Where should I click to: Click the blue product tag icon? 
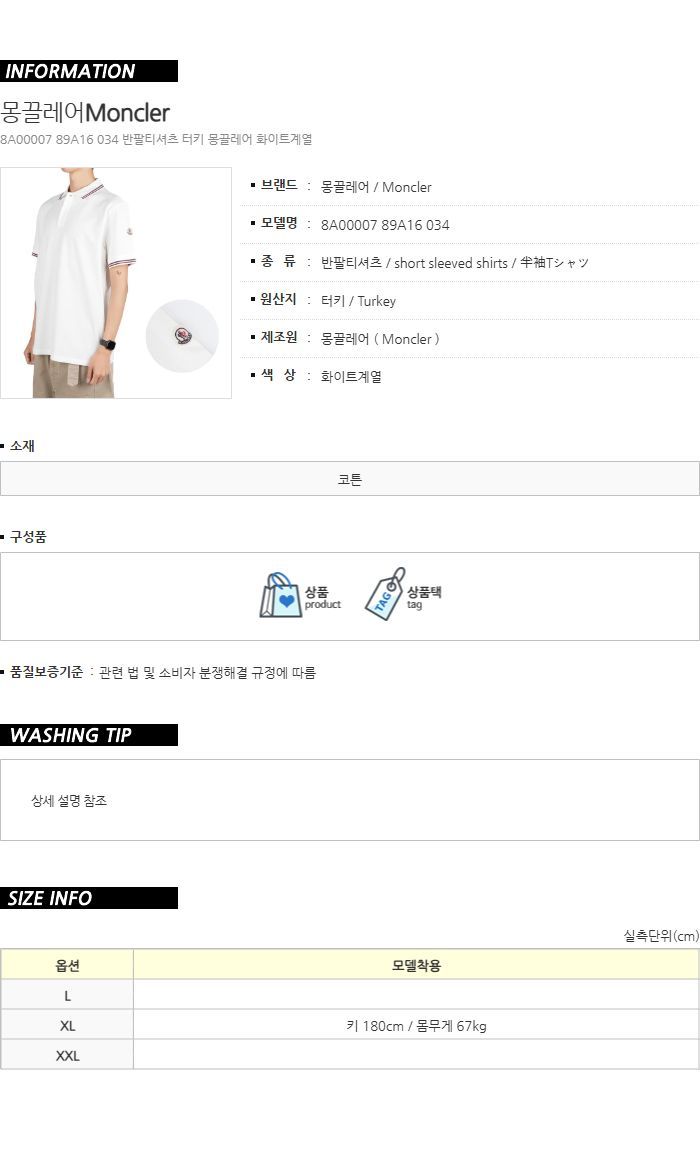point(385,594)
